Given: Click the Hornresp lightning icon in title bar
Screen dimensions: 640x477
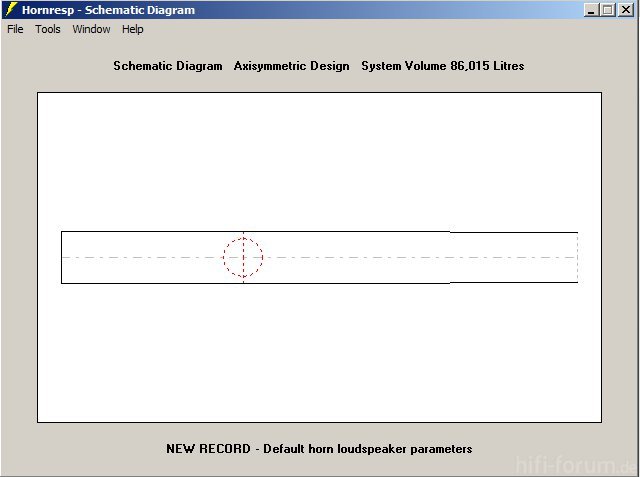Looking at the screenshot, I should 11,9.
